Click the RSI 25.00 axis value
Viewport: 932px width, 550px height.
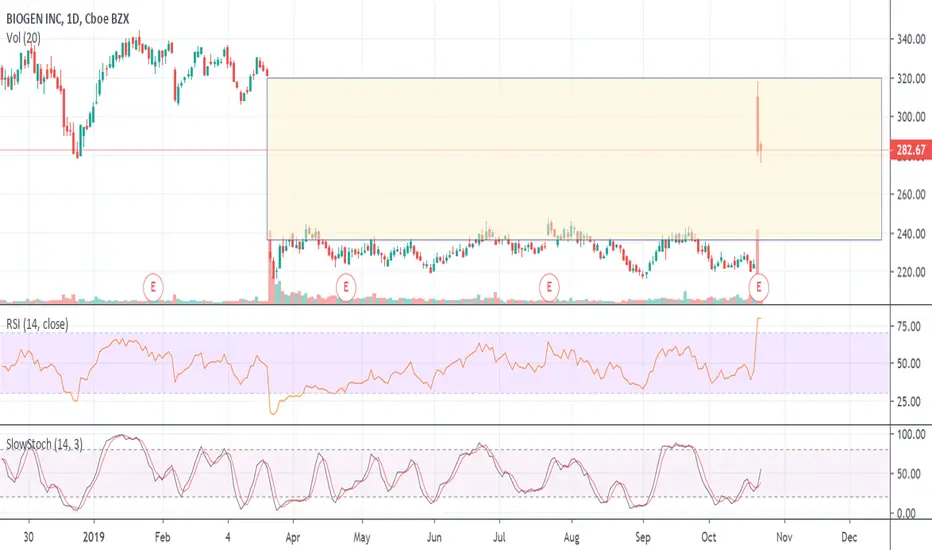909,402
